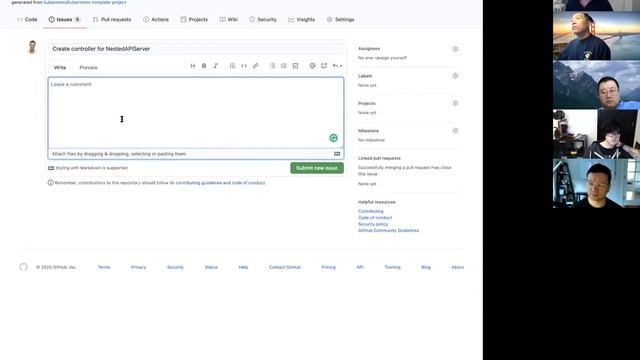Insert heading with the H icon
Screen dimensions: 640x360
(193, 66)
